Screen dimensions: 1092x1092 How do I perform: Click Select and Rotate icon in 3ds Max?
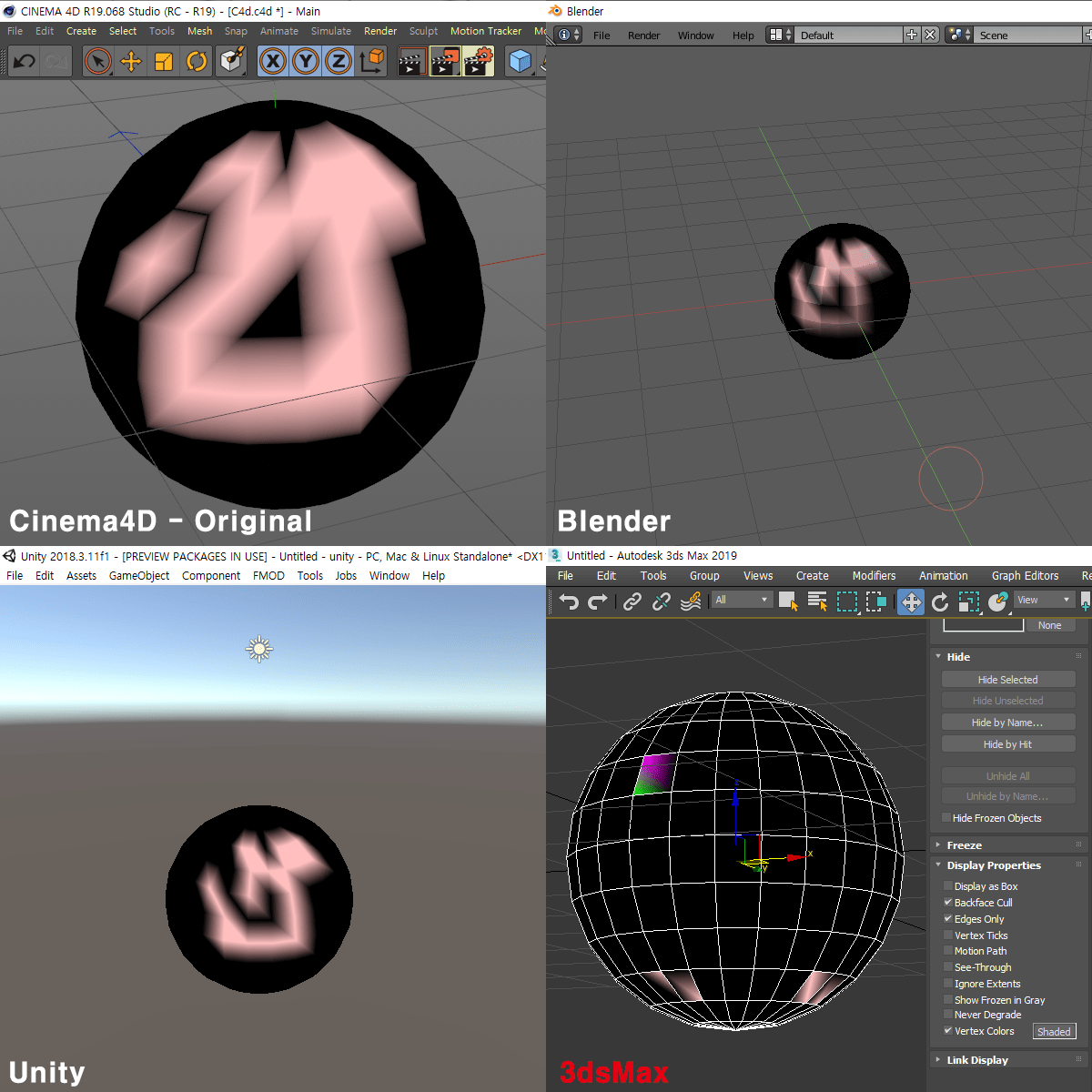(940, 601)
